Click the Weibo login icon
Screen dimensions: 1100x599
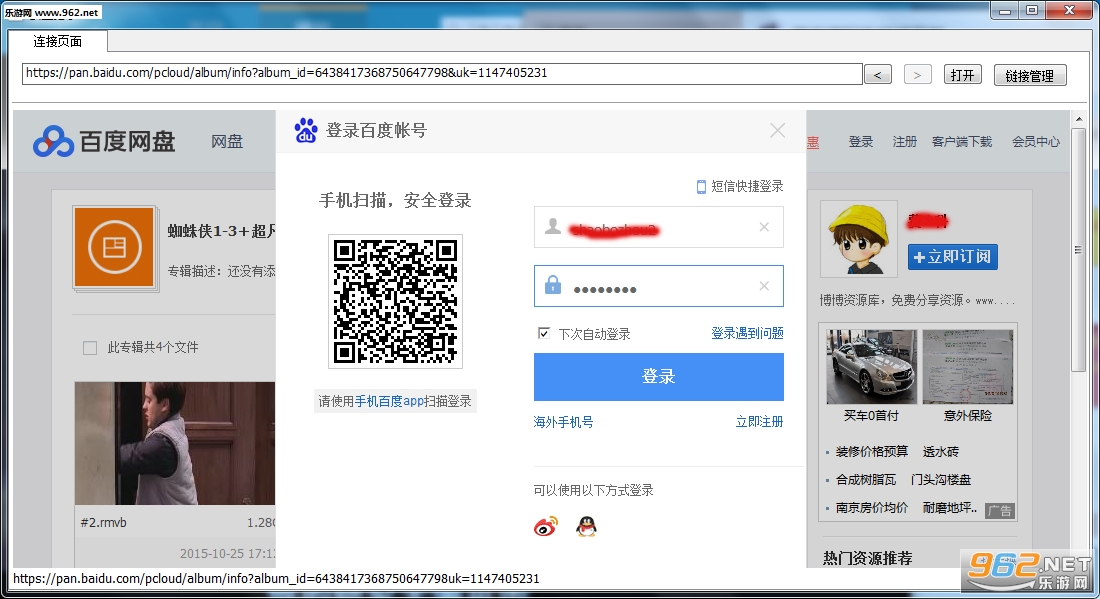pyautogui.click(x=546, y=526)
